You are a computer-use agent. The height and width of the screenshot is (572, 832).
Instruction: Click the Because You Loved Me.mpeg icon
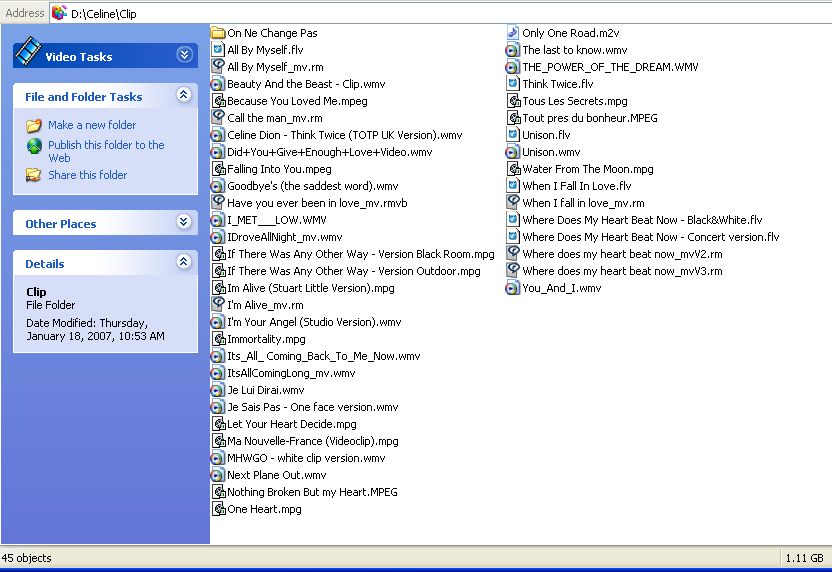point(218,101)
